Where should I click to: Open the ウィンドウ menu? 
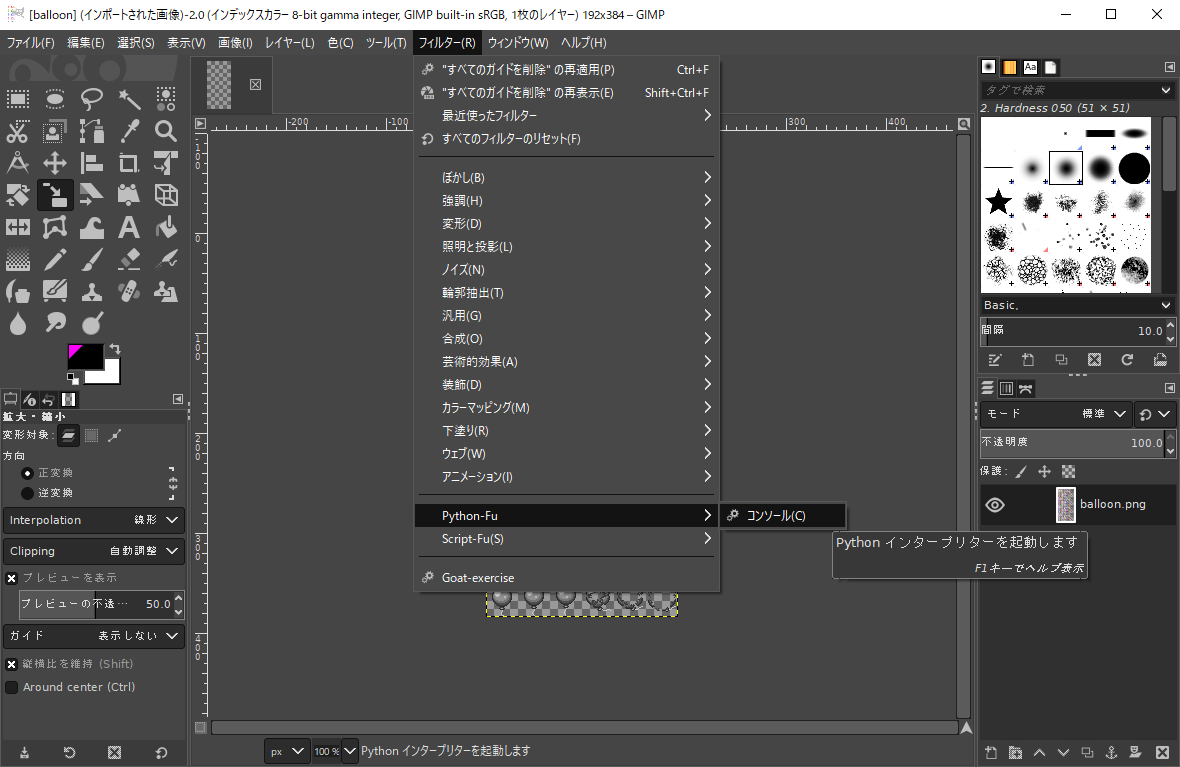(519, 42)
